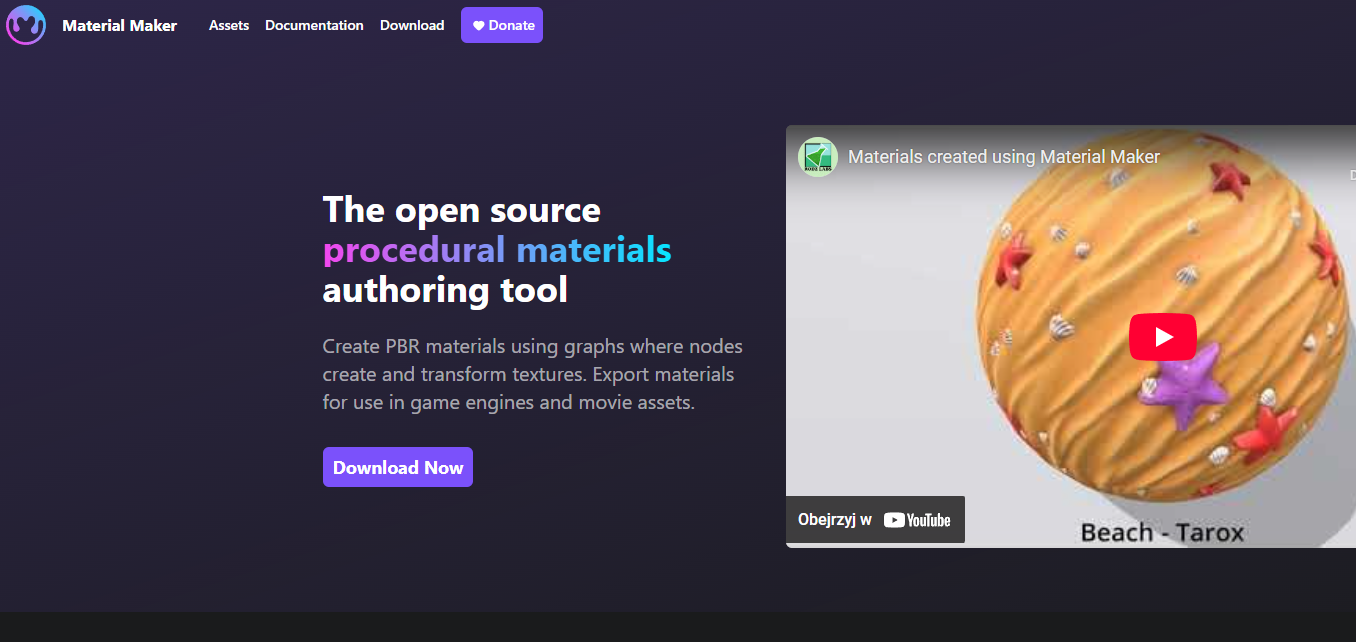Click the YouTube logo in the video
This screenshot has width=1356, height=642.
(917, 520)
